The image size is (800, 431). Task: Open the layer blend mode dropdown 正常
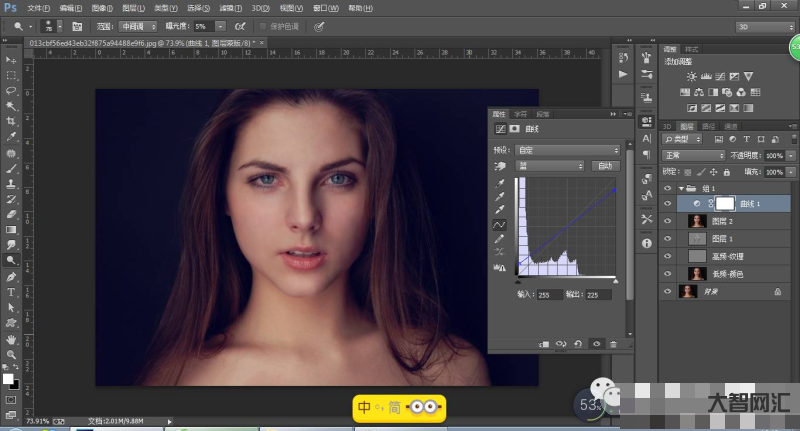click(x=694, y=156)
